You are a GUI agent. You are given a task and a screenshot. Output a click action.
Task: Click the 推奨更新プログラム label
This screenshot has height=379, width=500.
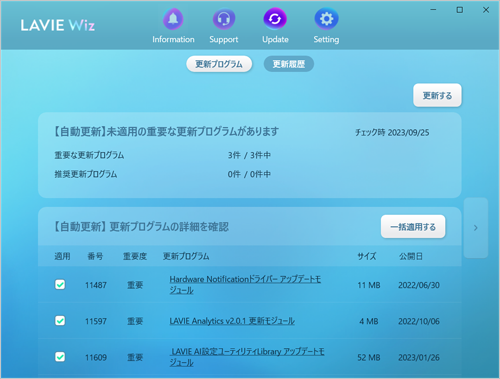(86, 174)
